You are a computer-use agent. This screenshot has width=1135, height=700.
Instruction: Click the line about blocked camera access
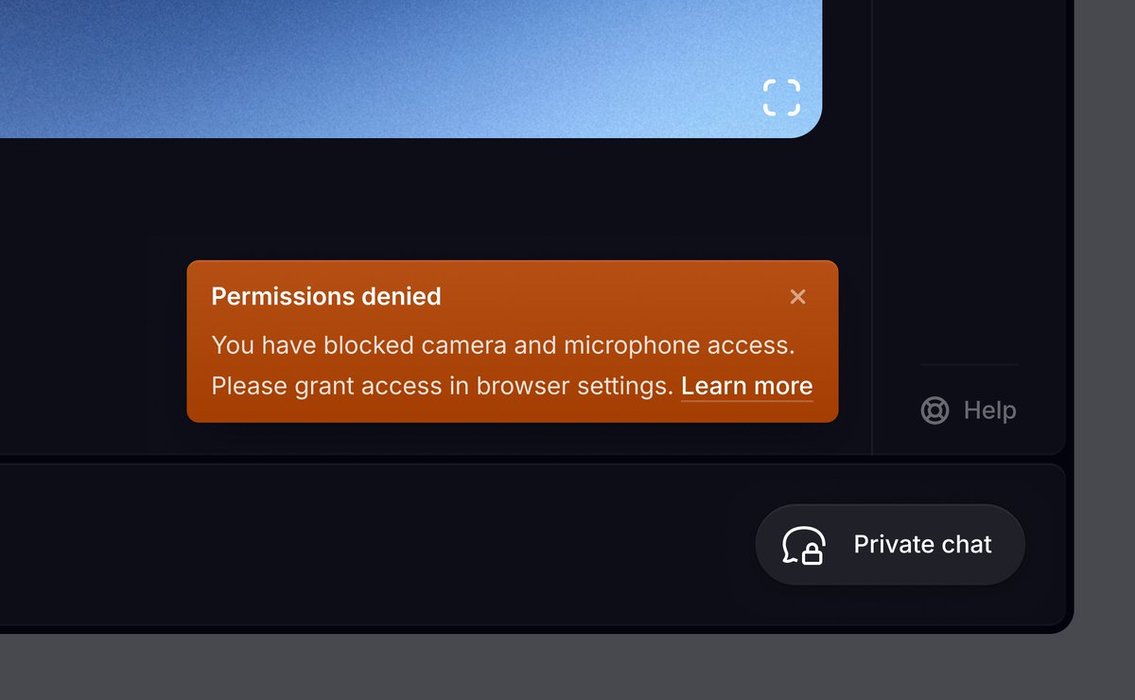pyautogui.click(x=502, y=345)
